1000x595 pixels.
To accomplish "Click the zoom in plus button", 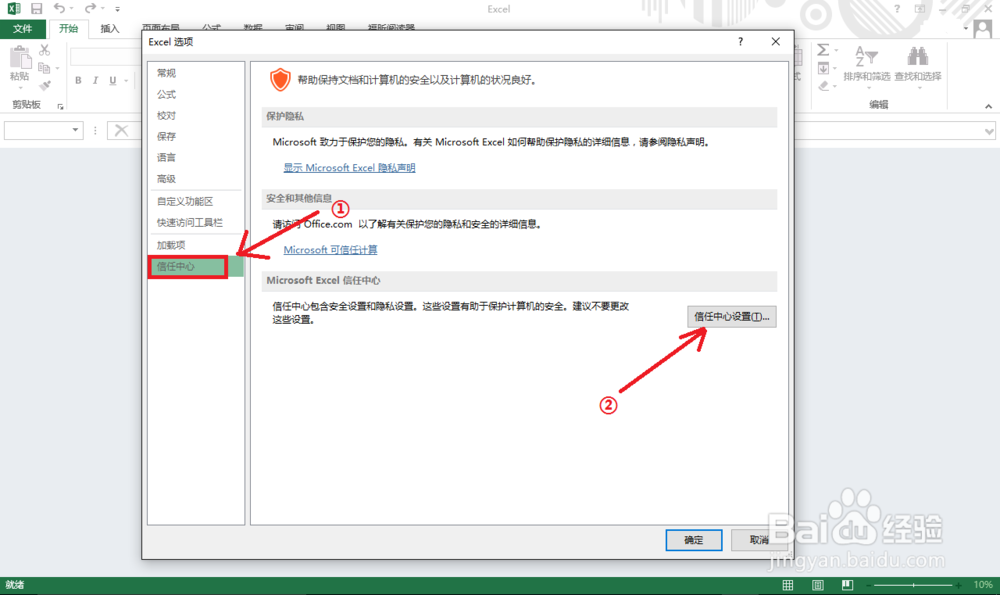I will coord(959,585).
